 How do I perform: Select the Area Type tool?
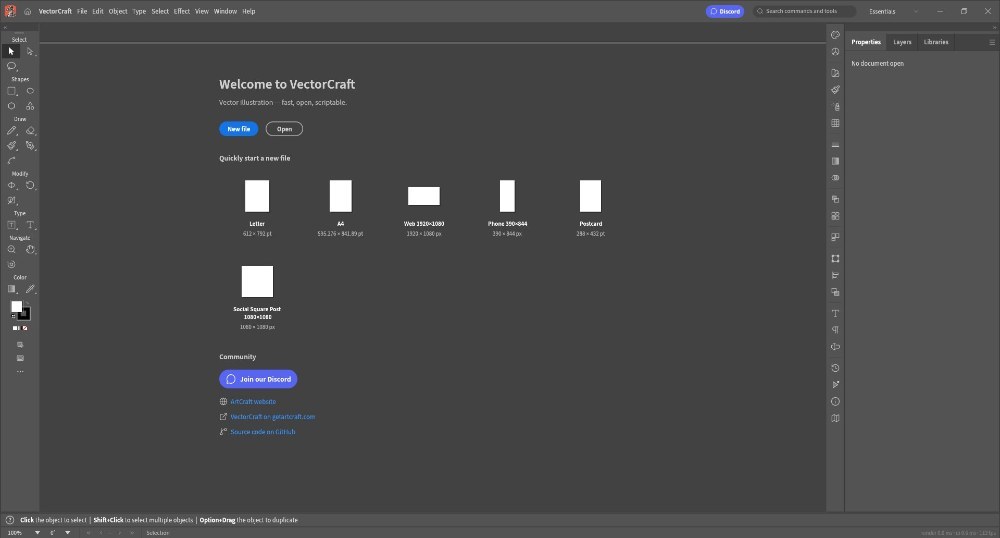[11, 225]
